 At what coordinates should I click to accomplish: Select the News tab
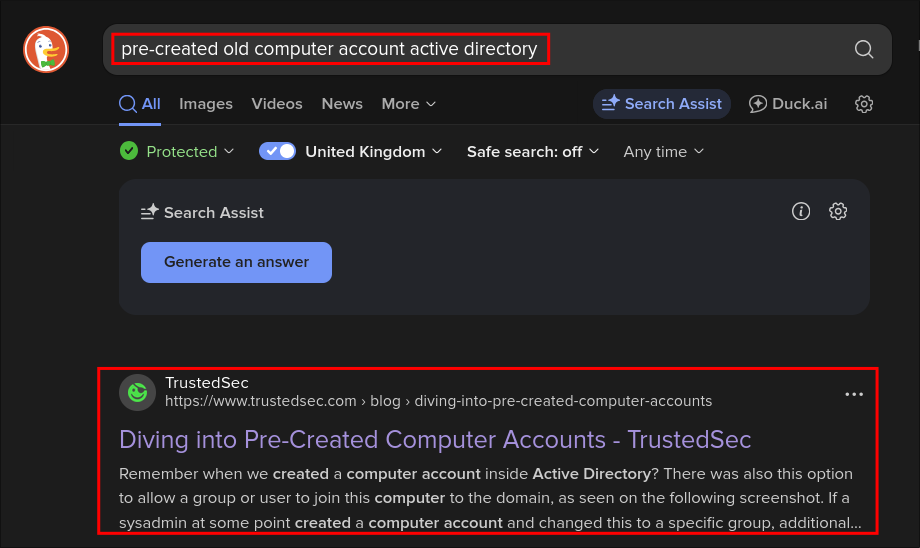(342, 104)
